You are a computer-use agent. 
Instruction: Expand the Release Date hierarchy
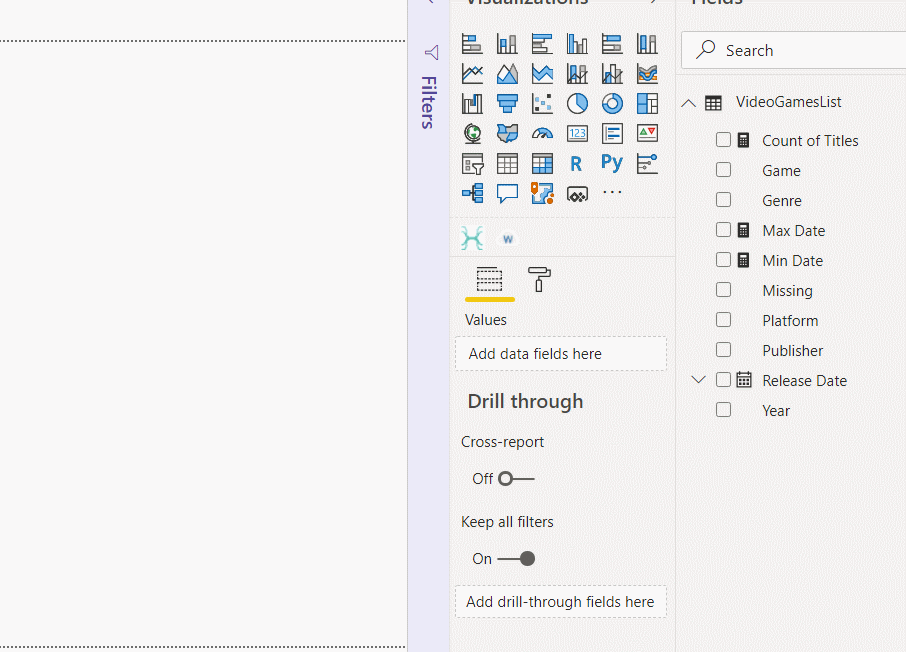pos(699,380)
